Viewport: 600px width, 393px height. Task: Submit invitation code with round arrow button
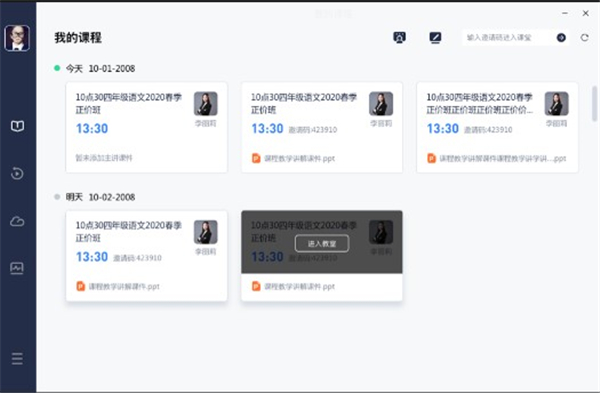pos(561,38)
